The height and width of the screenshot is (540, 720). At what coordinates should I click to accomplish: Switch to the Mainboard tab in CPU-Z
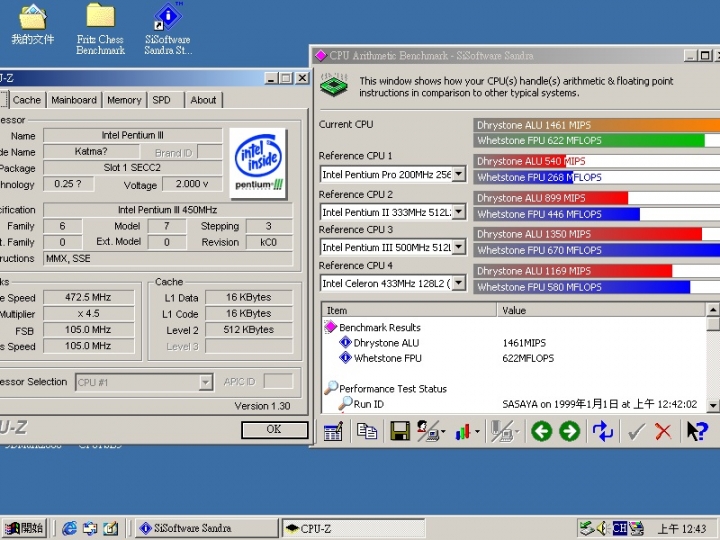74,100
